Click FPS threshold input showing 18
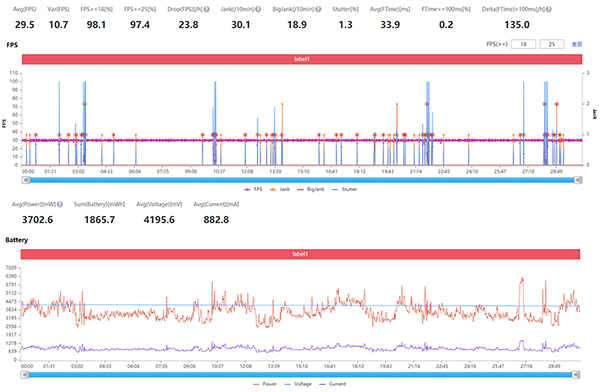Screen dimensions: 600x392 pyautogui.click(x=523, y=44)
